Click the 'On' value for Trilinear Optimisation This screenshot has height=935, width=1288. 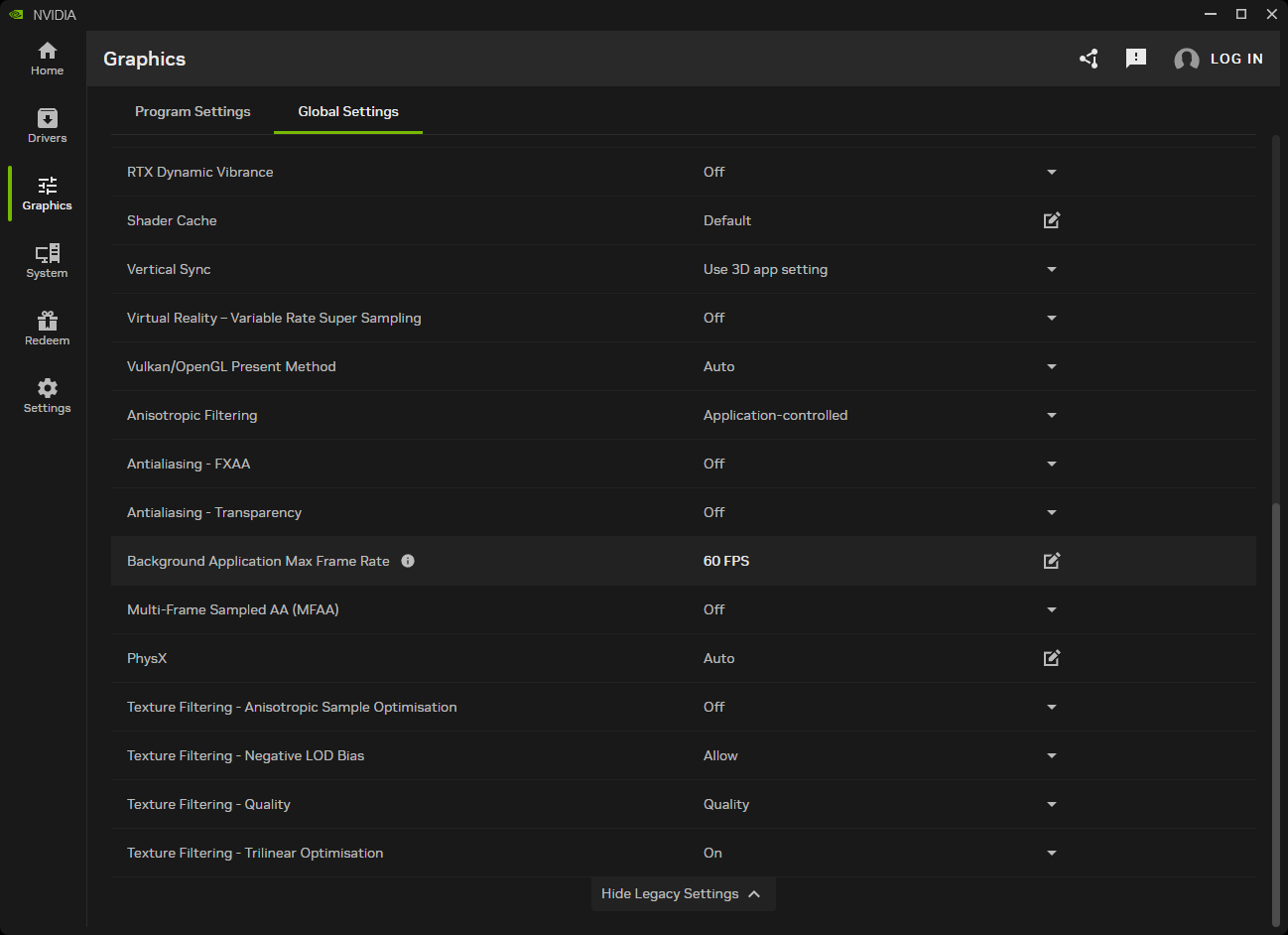pos(712,853)
